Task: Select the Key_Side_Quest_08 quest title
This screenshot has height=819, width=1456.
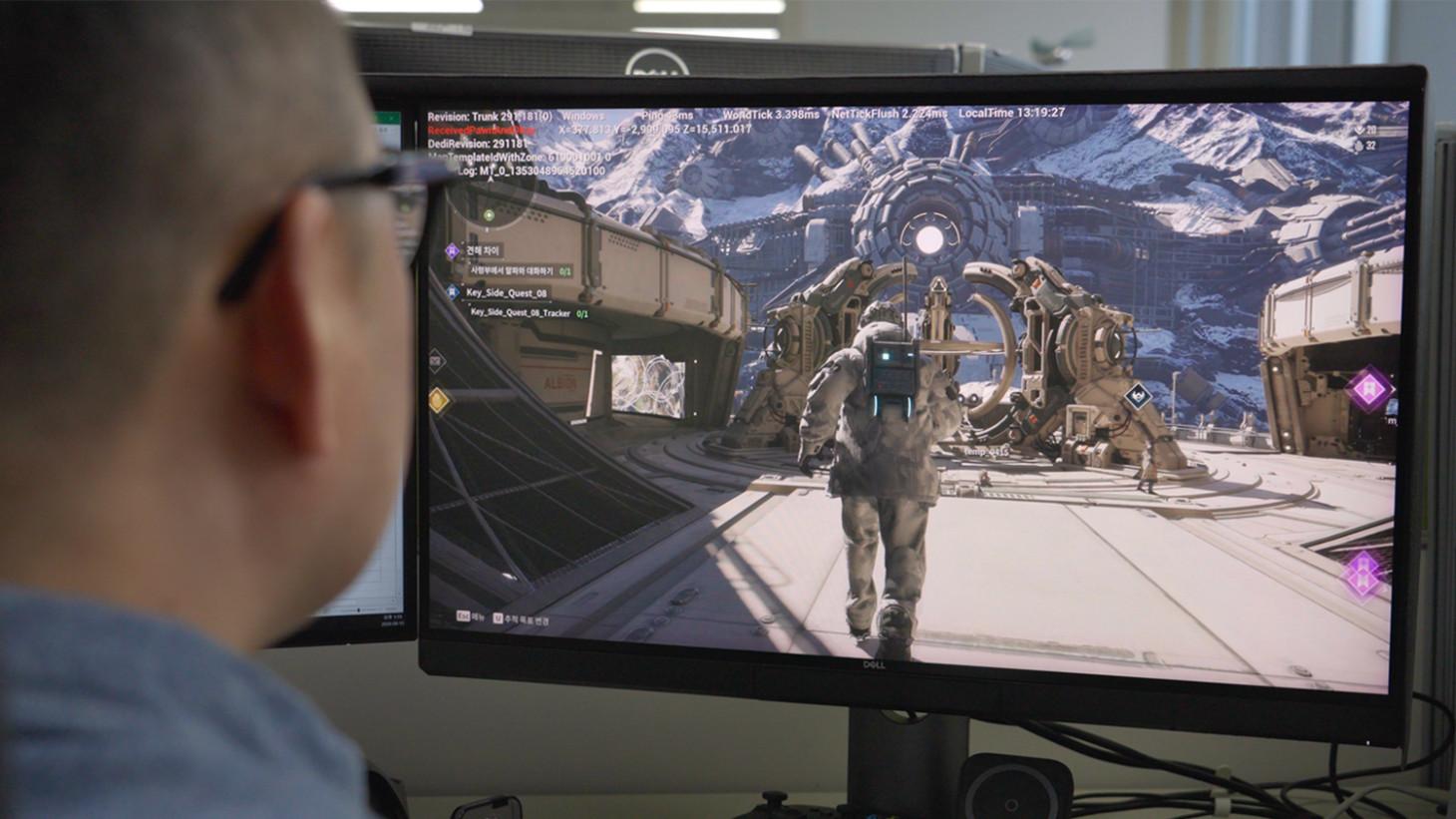Action: click(507, 293)
